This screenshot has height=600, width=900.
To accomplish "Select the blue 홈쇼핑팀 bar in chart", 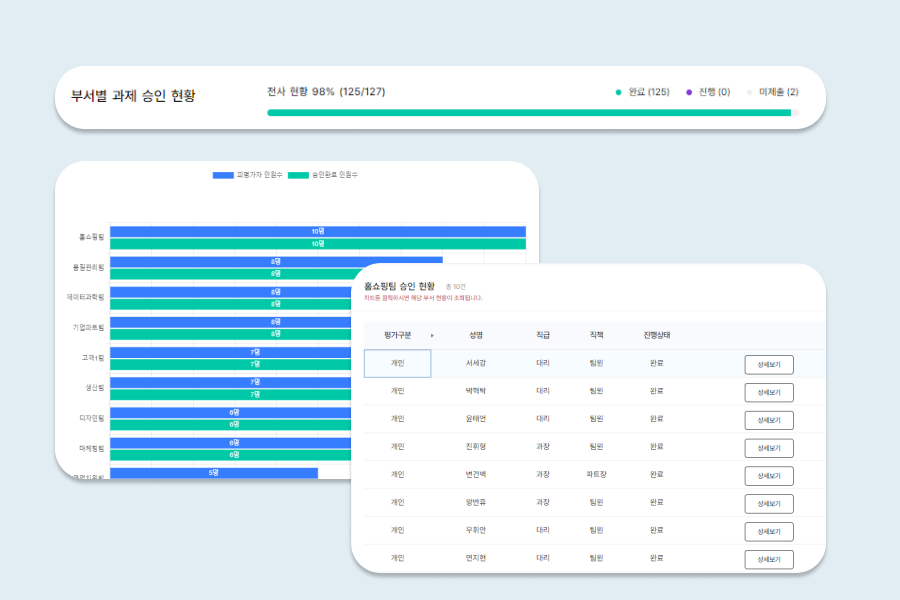I will tap(317, 231).
